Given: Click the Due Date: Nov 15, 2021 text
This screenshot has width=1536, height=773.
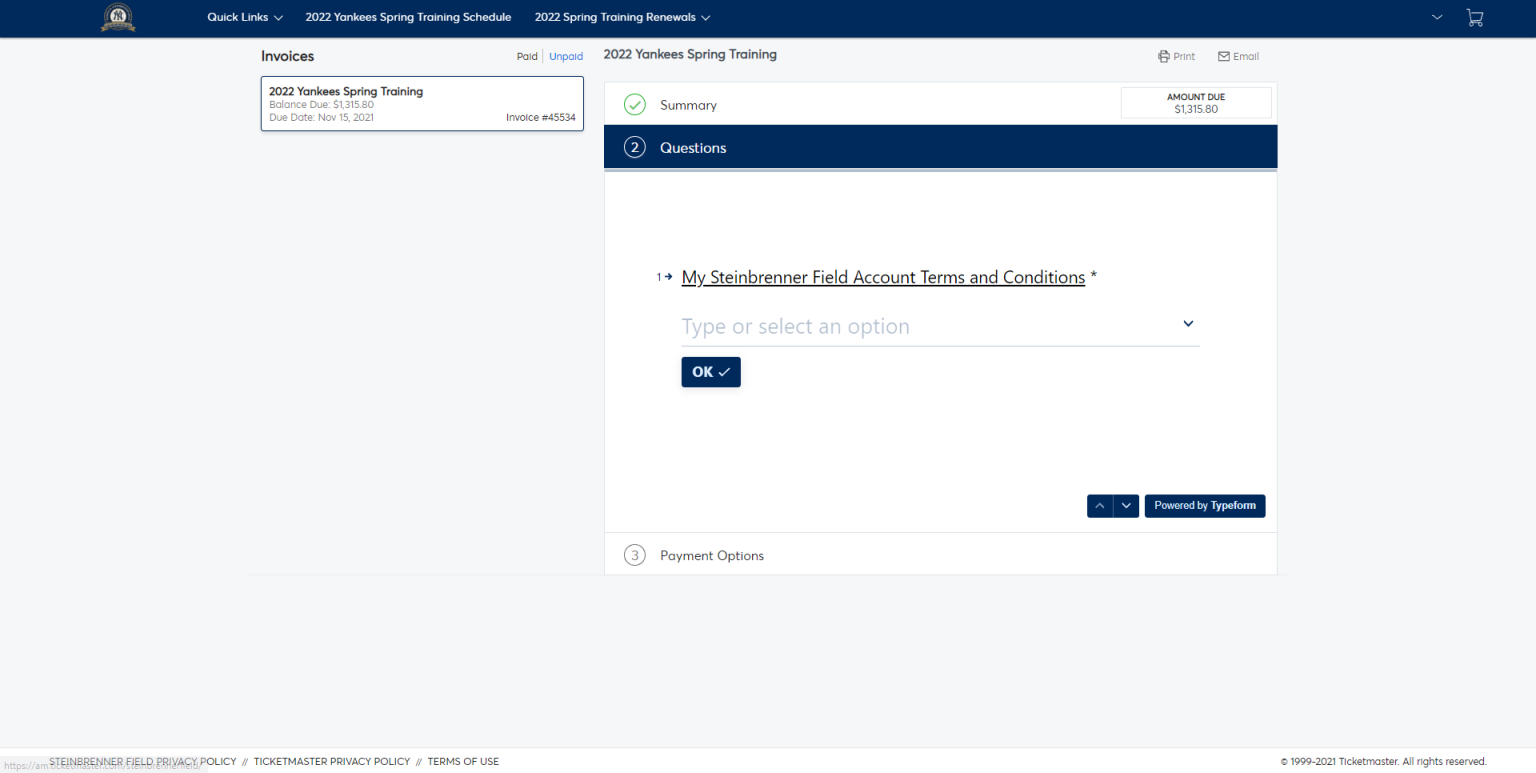Looking at the screenshot, I should [x=321, y=117].
